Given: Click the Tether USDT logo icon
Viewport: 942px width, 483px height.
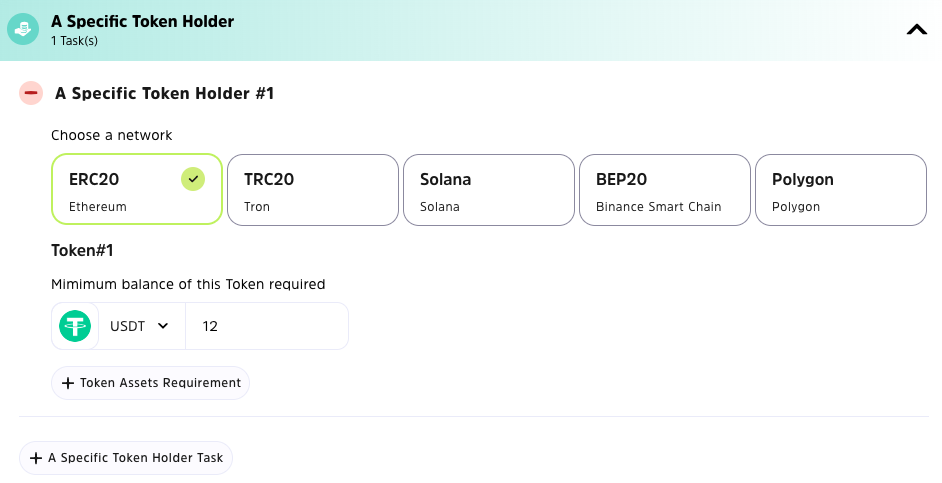Looking at the screenshot, I should [75, 326].
